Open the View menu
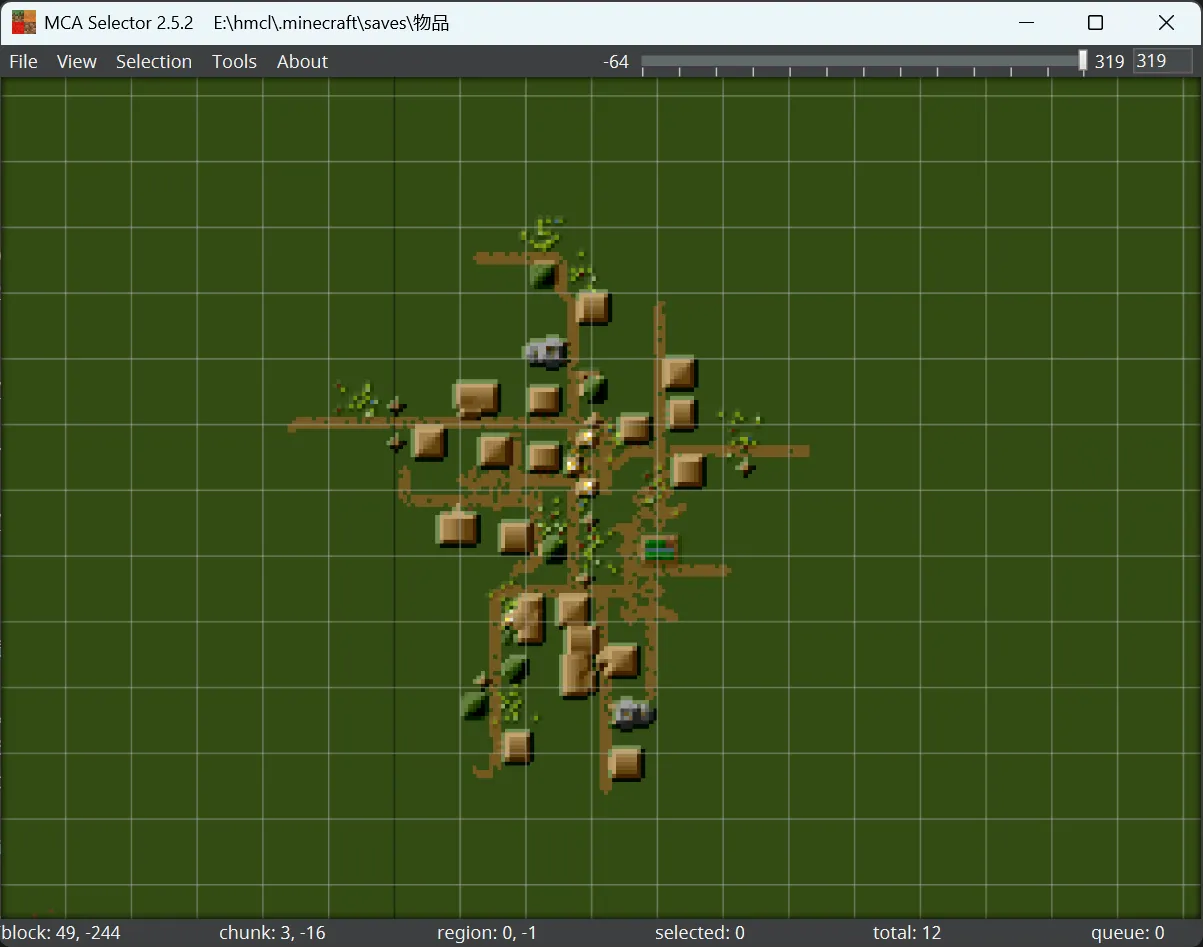This screenshot has height=947, width=1203. point(77,62)
